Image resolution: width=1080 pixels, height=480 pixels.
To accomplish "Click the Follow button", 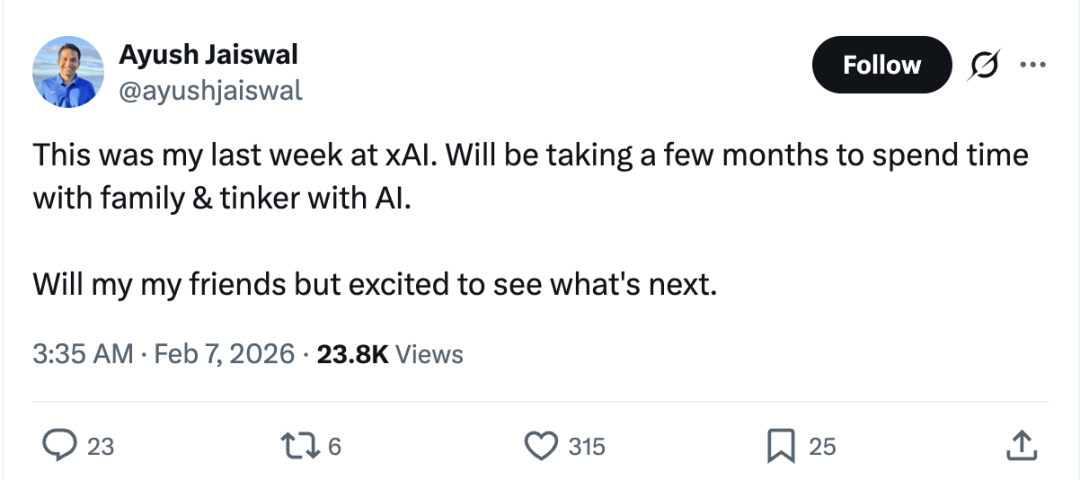I will coord(881,66).
